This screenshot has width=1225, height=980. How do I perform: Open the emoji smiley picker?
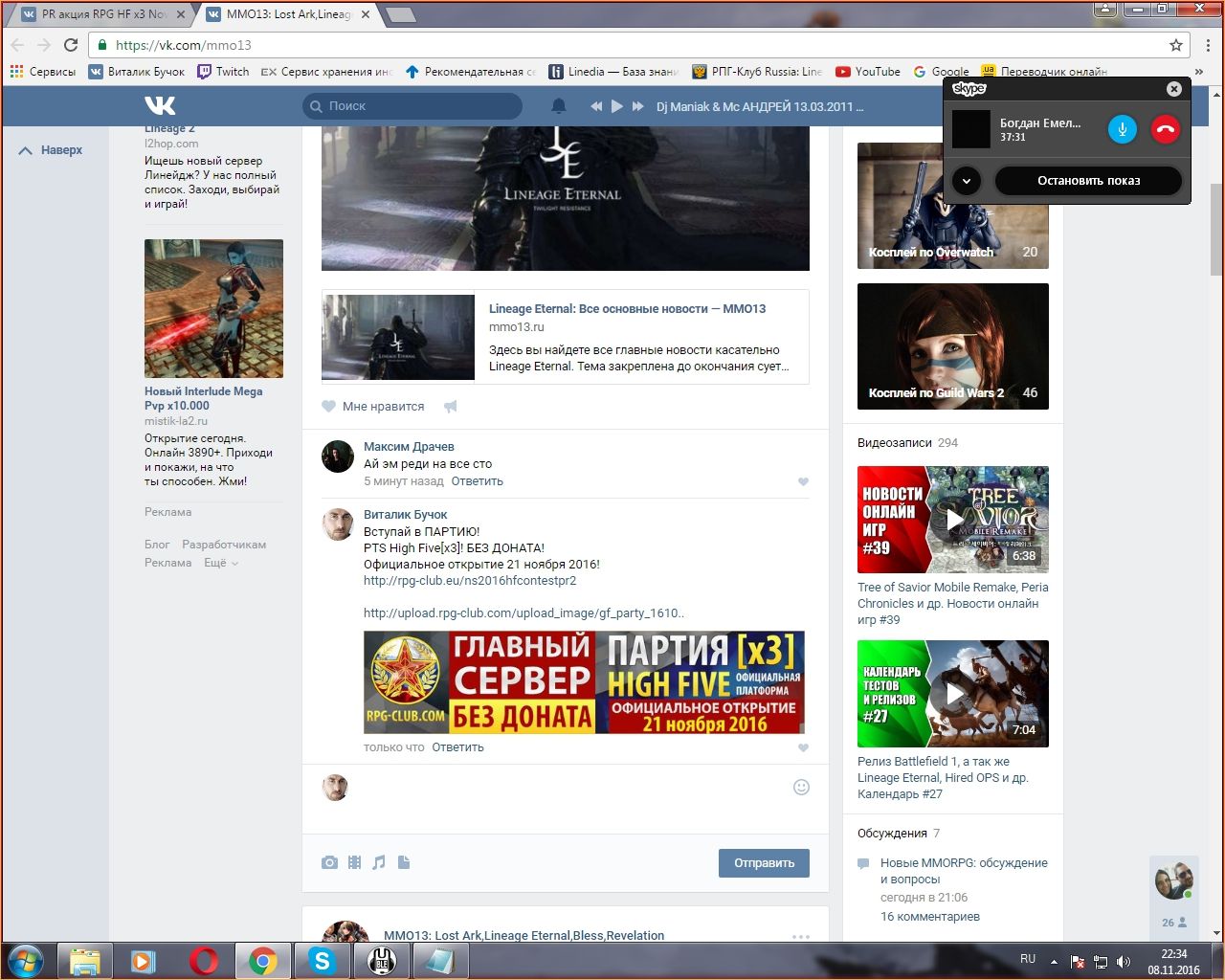[802, 787]
